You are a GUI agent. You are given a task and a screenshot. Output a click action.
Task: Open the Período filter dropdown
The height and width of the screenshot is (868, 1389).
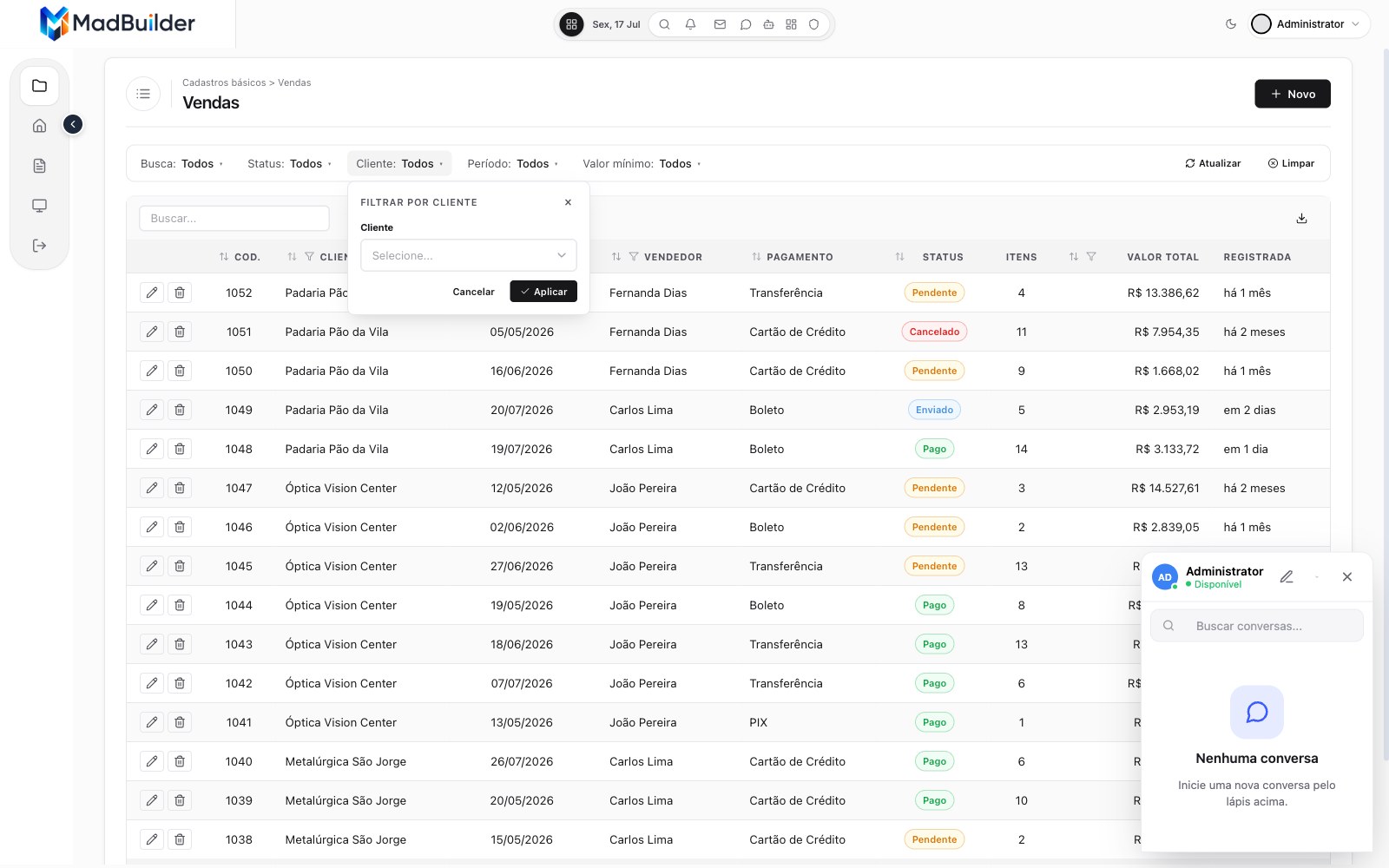[512, 163]
